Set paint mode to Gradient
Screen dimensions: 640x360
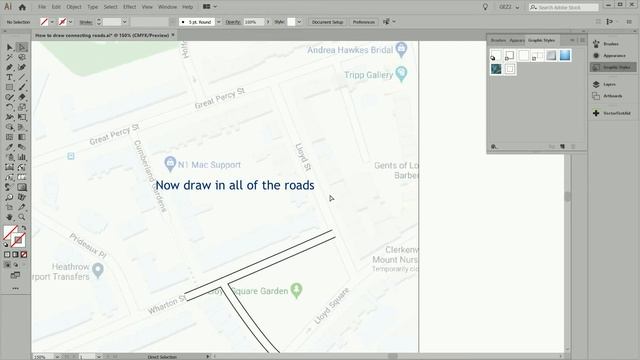point(16,255)
